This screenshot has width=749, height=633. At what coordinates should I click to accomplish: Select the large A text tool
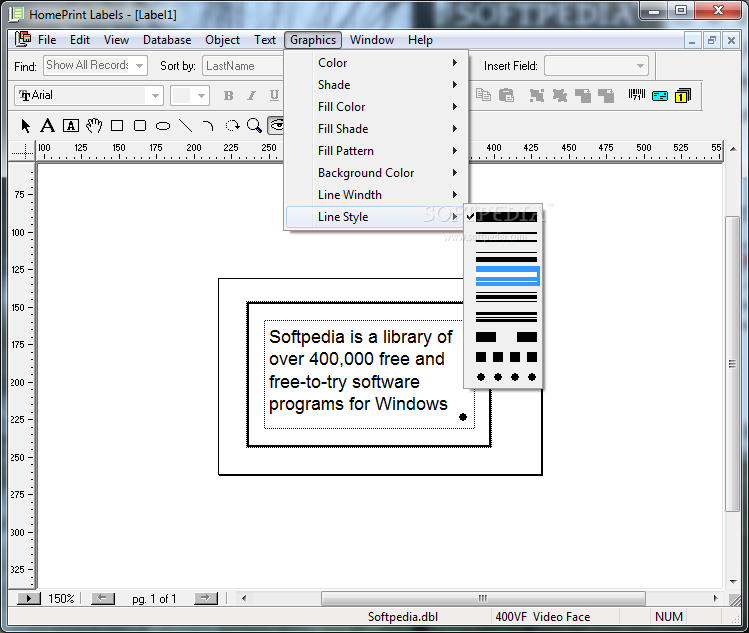pyautogui.click(x=47, y=126)
